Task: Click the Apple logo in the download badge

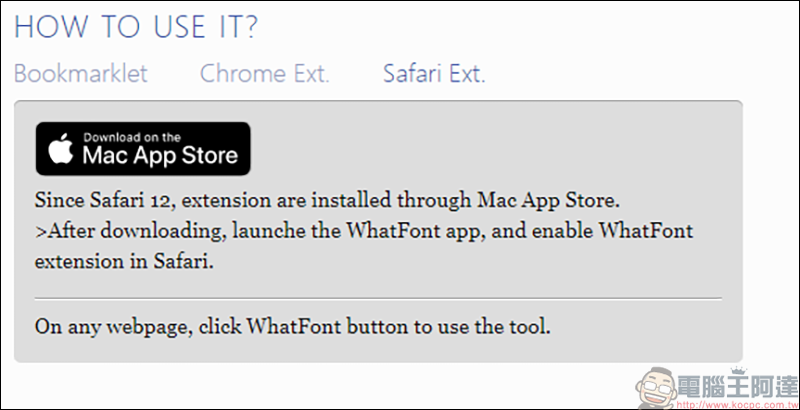Action: 61,148
